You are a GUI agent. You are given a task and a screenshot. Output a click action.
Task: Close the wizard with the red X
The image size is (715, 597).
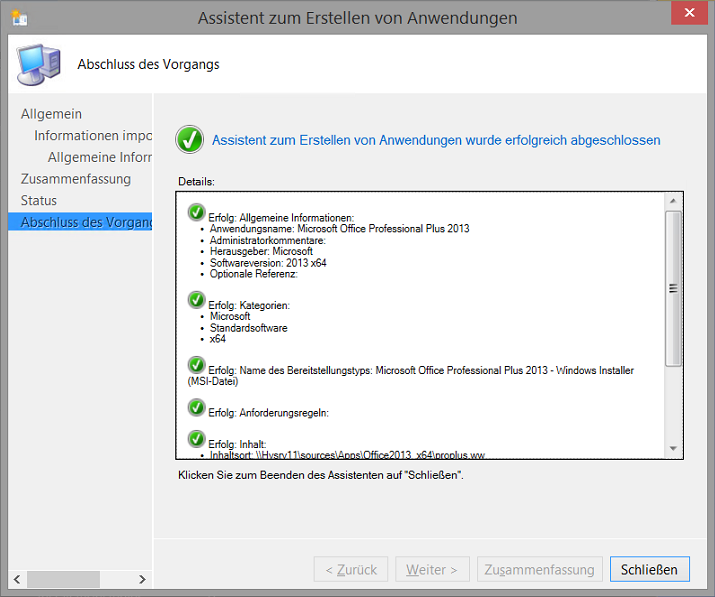point(689,12)
